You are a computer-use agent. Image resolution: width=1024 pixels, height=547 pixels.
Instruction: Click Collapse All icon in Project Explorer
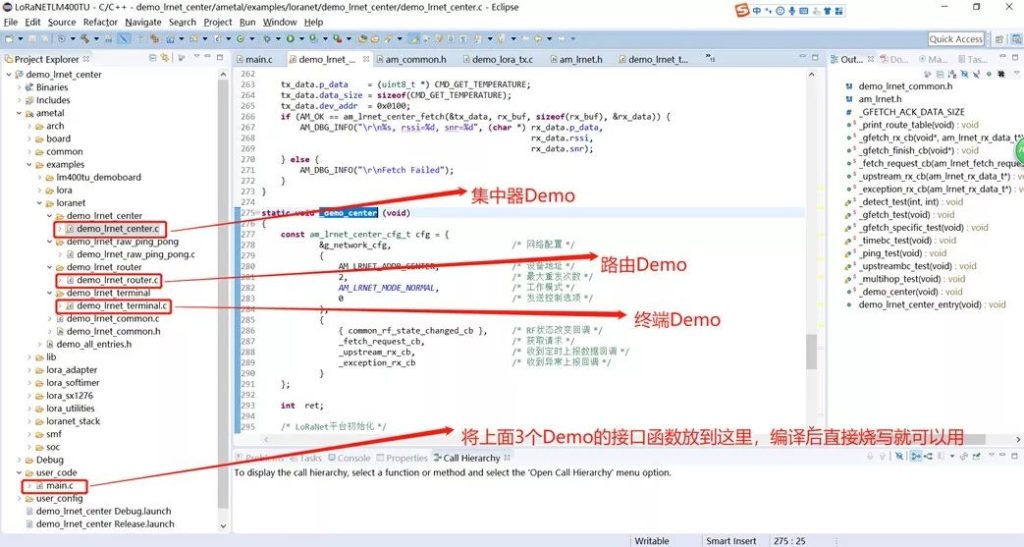pos(152,58)
